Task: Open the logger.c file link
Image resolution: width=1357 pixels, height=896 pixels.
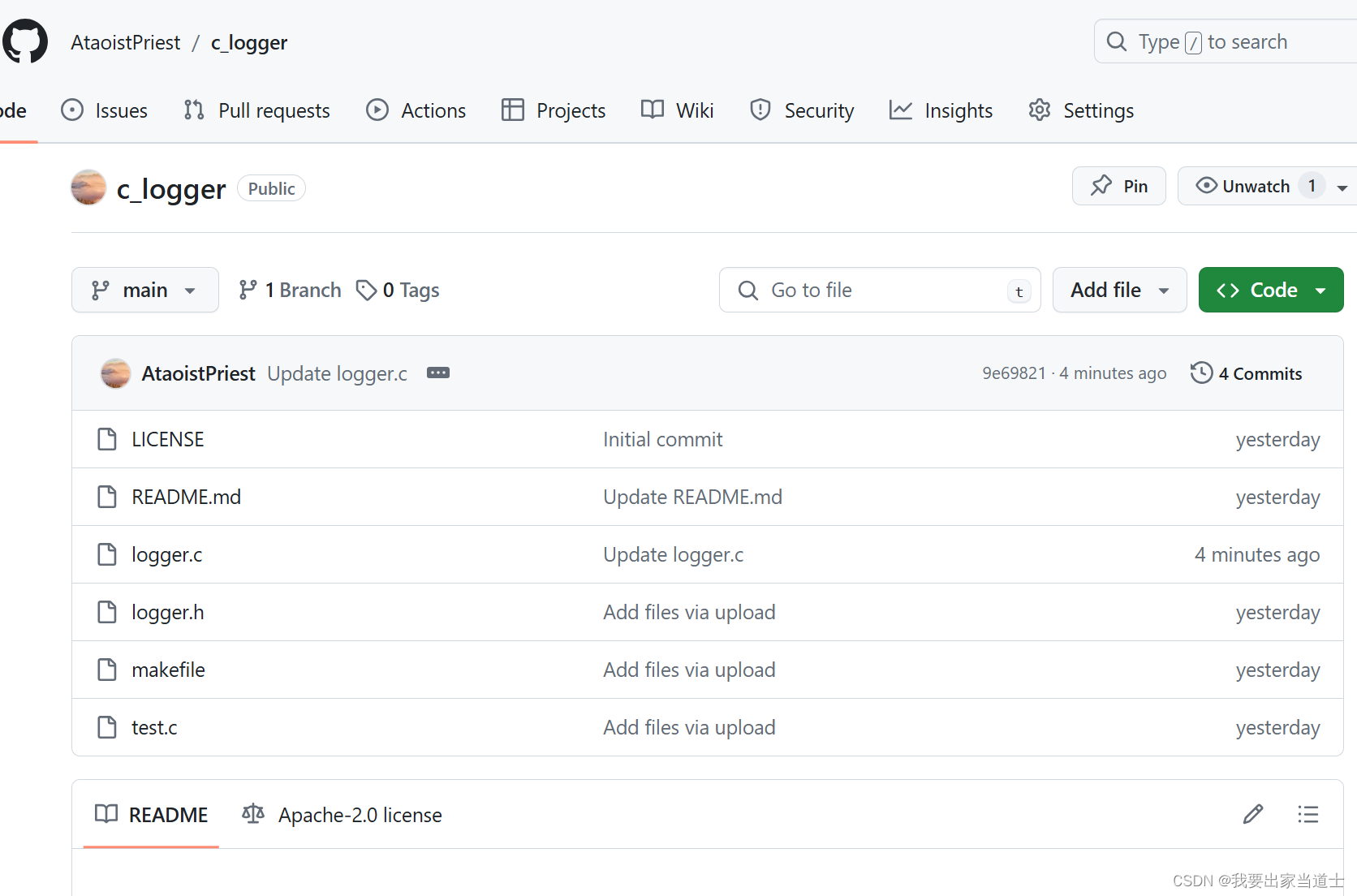Action: point(166,554)
